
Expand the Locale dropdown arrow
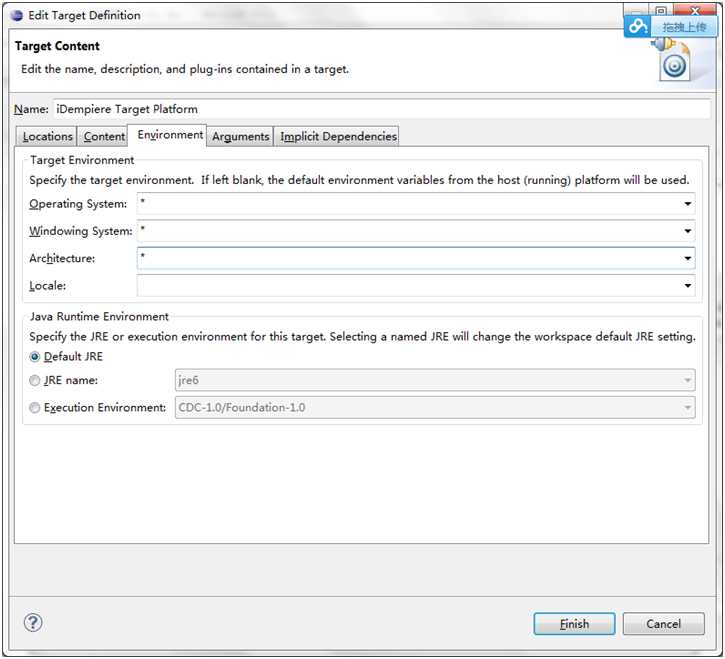coord(688,285)
